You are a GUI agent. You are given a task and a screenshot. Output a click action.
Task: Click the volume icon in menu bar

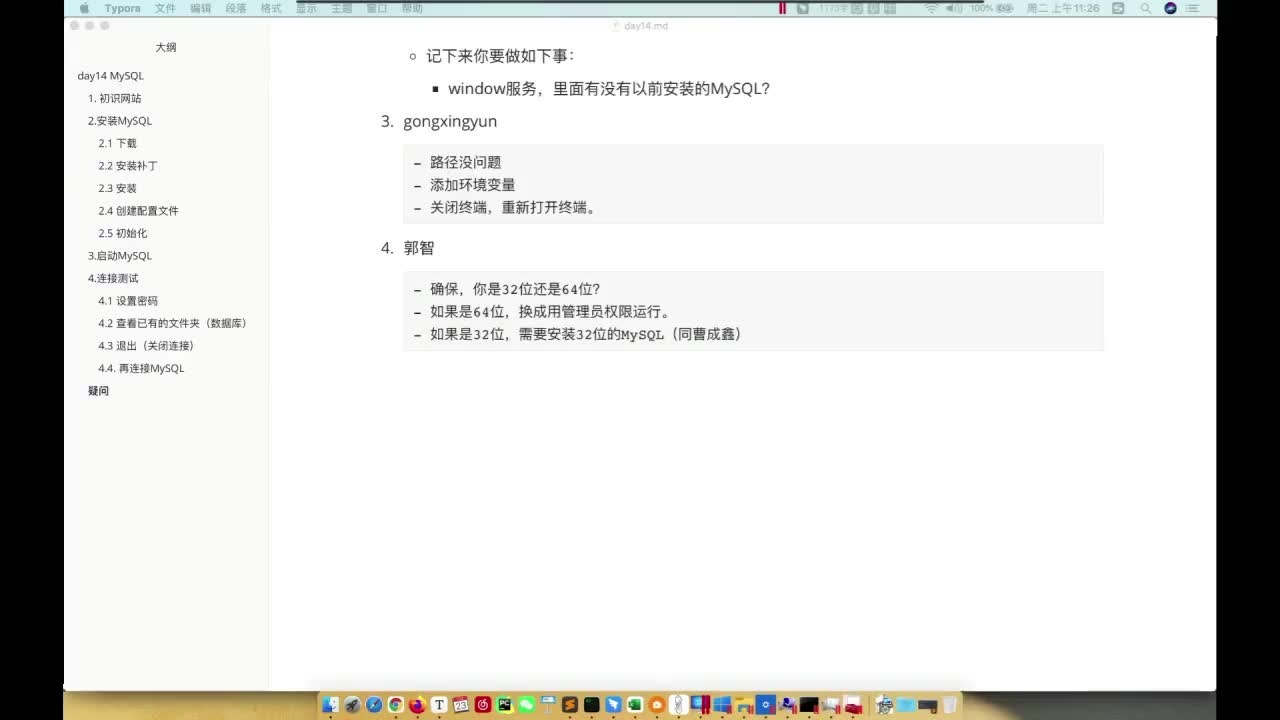[x=954, y=8]
